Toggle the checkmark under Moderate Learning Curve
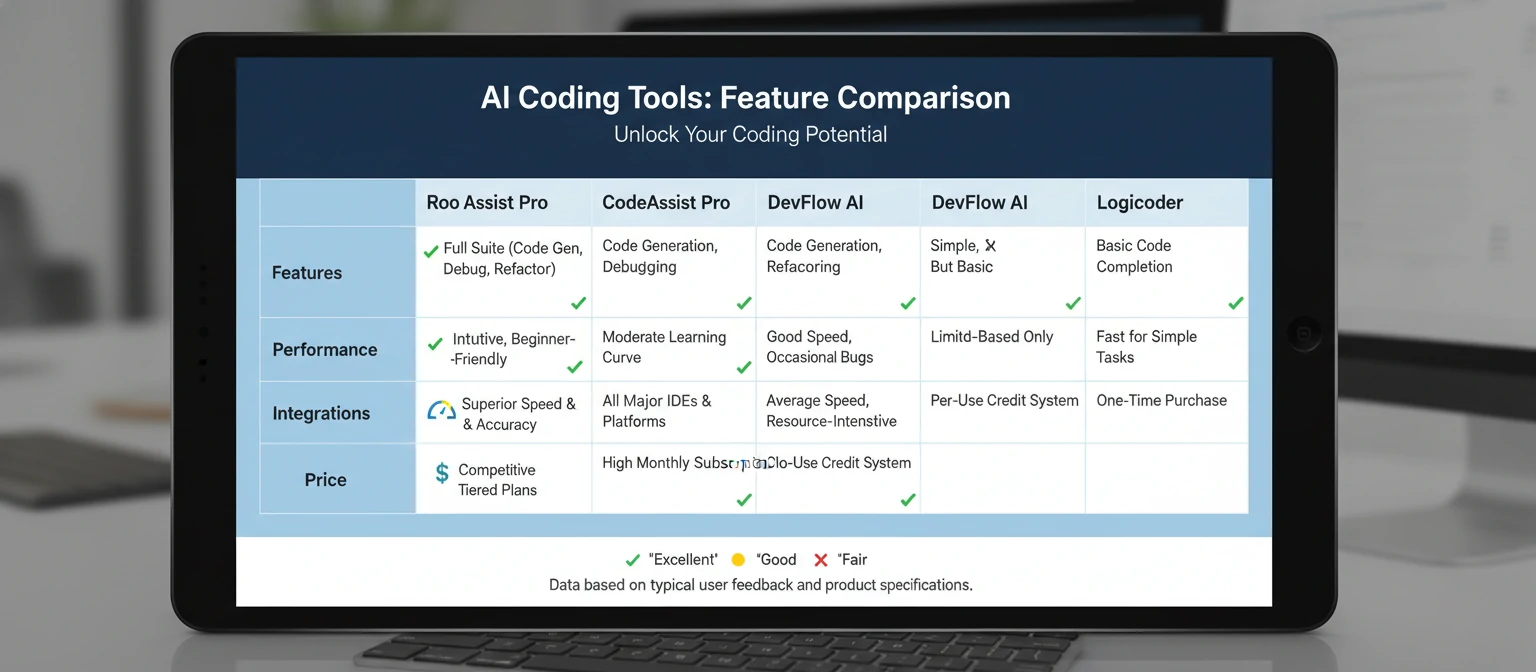The width and height of the screenshot is (1536, 672). 743,366
